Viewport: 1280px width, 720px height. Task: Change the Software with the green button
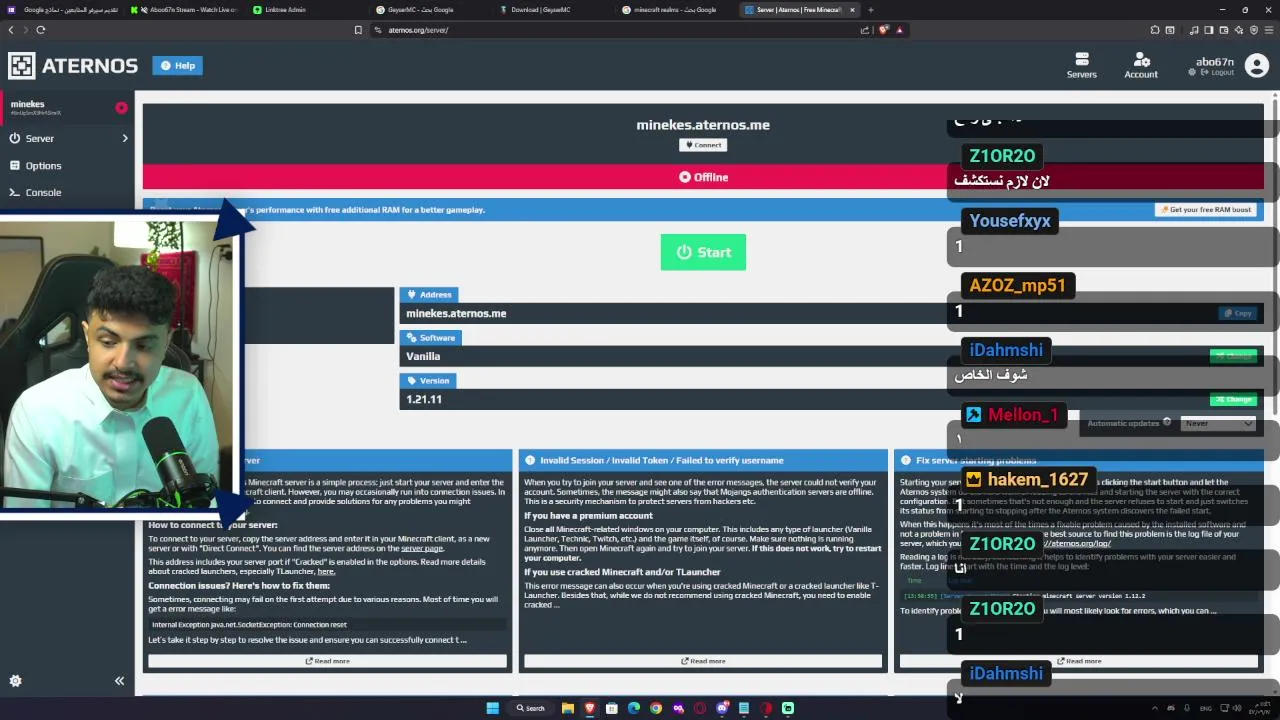pyautogui.click(x=1232, y=356)
